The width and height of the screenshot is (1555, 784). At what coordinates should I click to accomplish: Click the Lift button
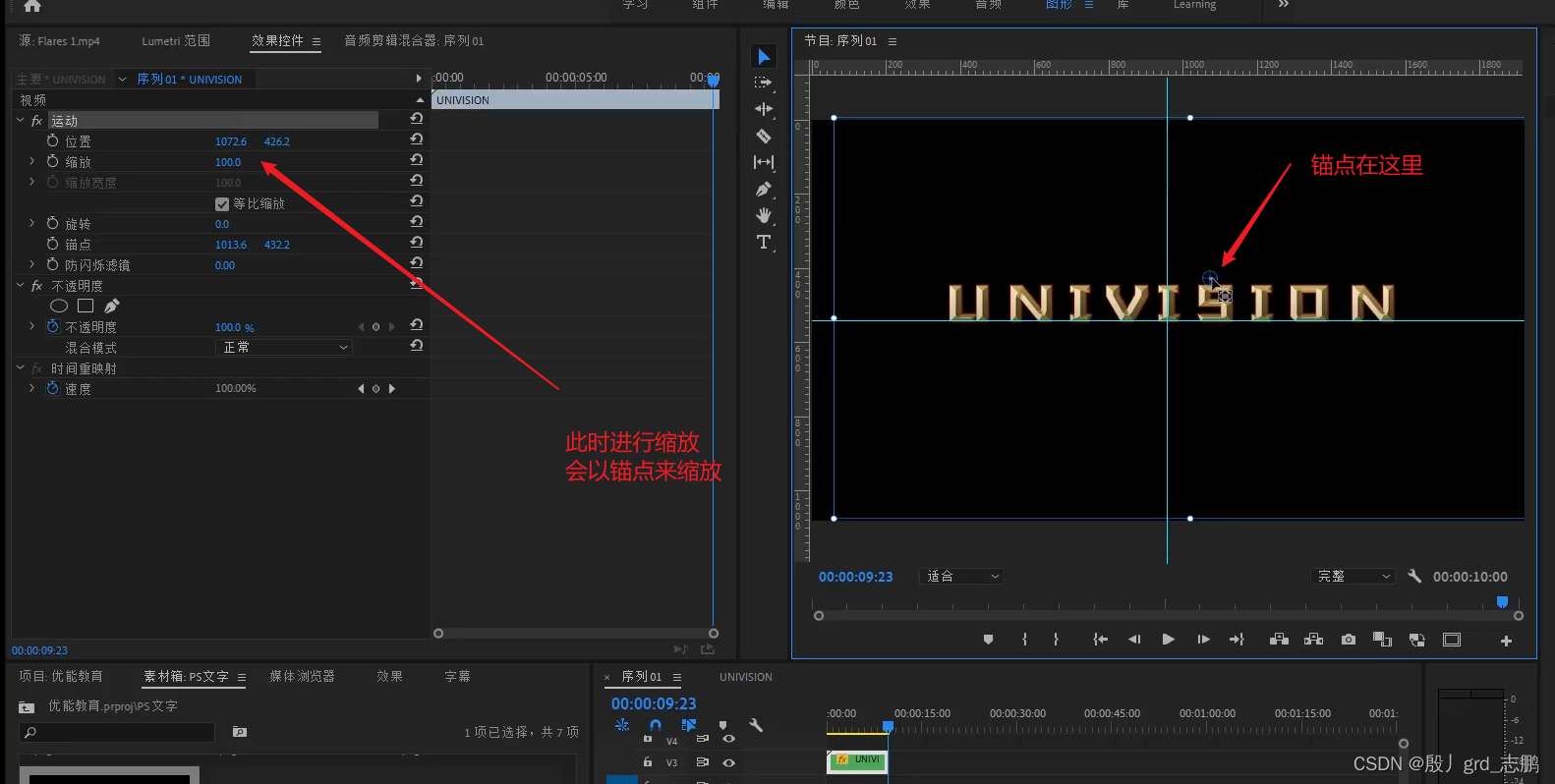point(1279,640)
